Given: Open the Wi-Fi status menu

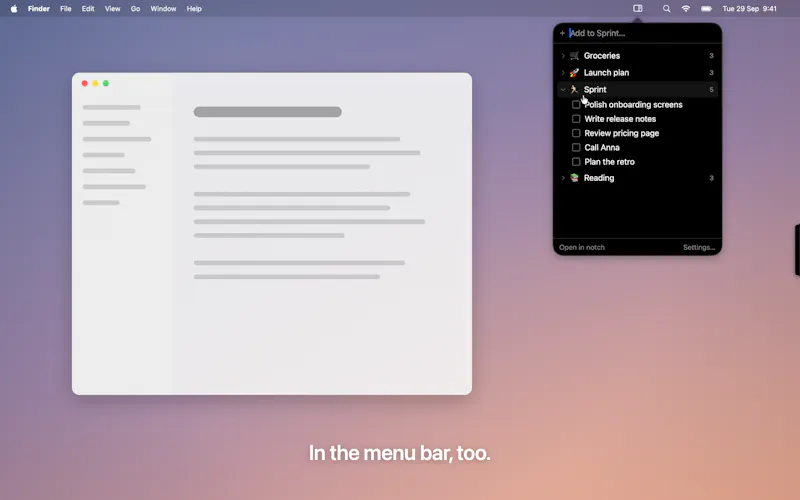Looking at the screenshot, I should [x=686, y=9].
